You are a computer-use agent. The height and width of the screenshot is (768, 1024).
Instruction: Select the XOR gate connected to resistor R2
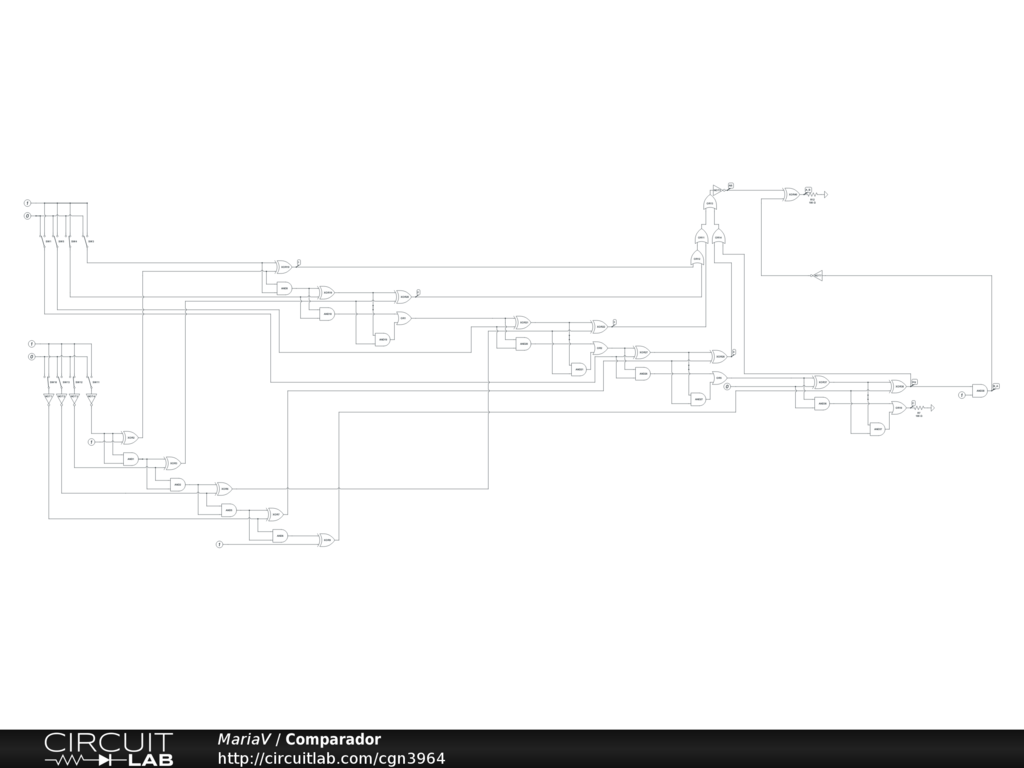coord(791,194)
